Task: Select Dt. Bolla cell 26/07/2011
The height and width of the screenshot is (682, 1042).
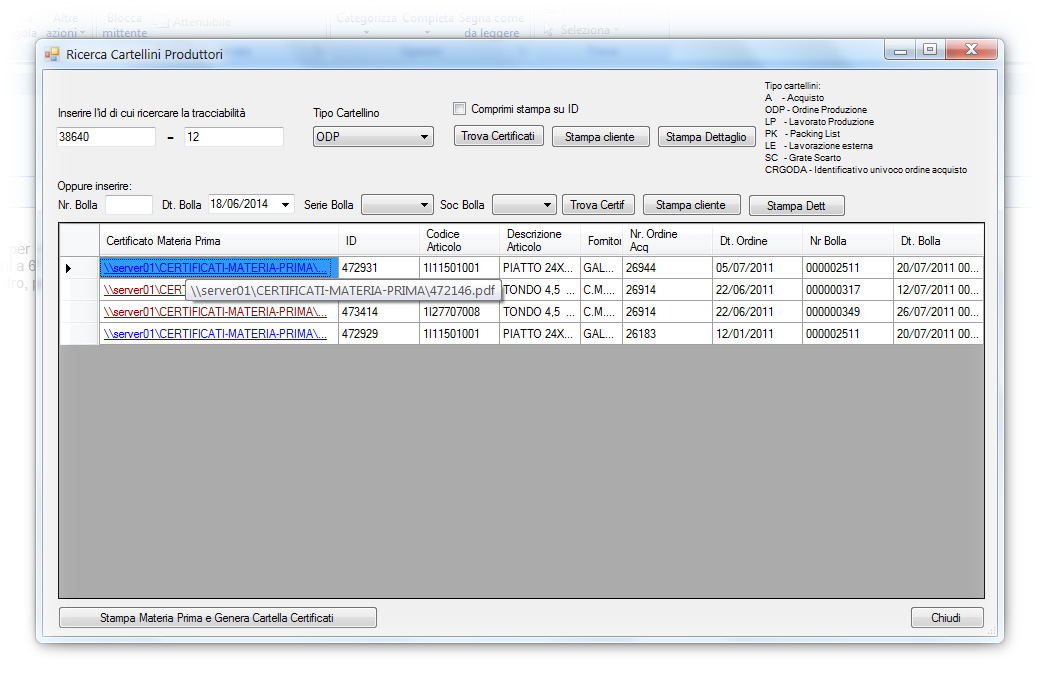Action: point(938,312)
